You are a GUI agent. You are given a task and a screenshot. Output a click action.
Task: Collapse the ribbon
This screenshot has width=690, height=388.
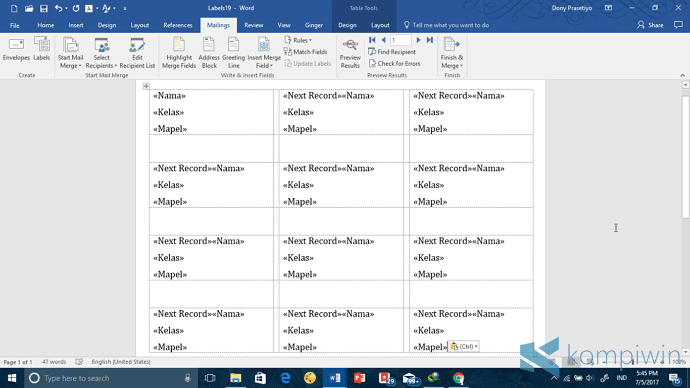tap(683, 75)
